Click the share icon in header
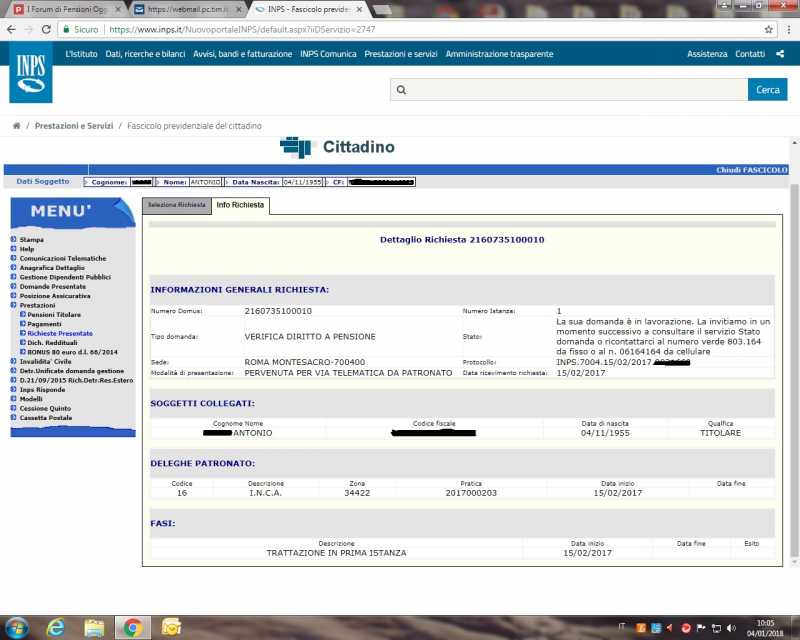The image size is (800, 640). click(x=779, y=54)
